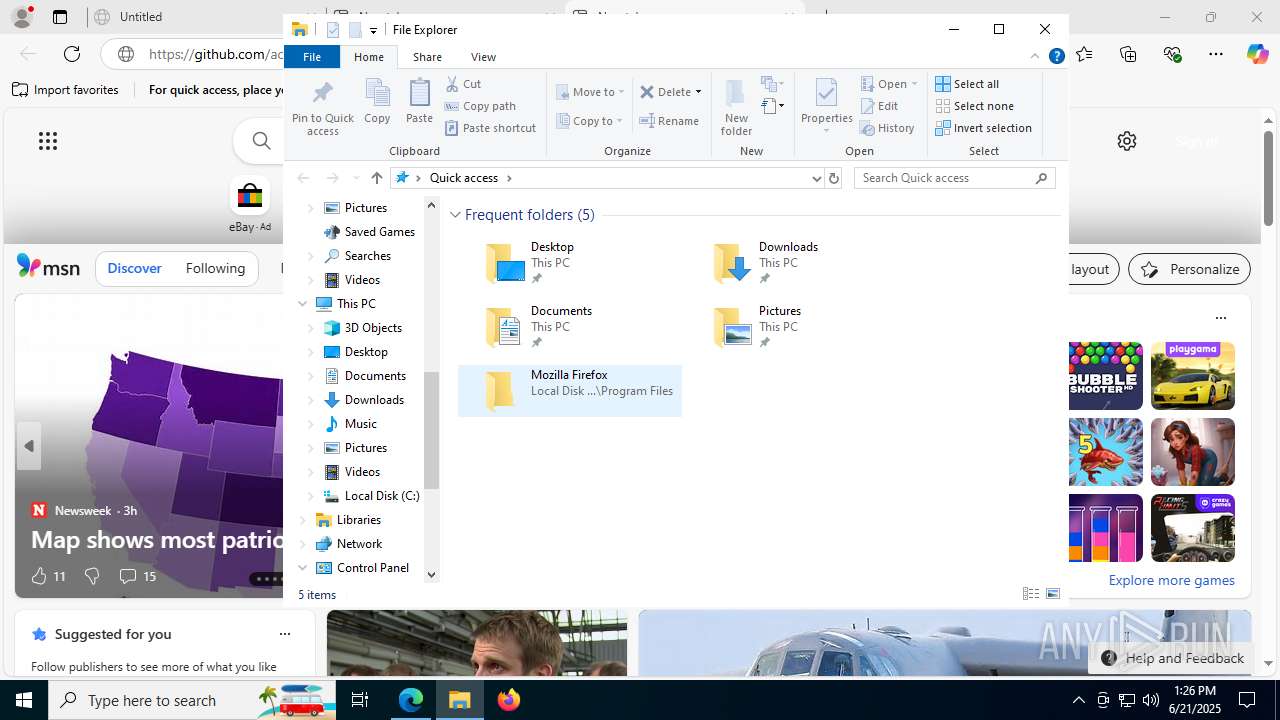Click Quick access in address breadcrumb
The image size is (1280, 720).
point(464,178)
